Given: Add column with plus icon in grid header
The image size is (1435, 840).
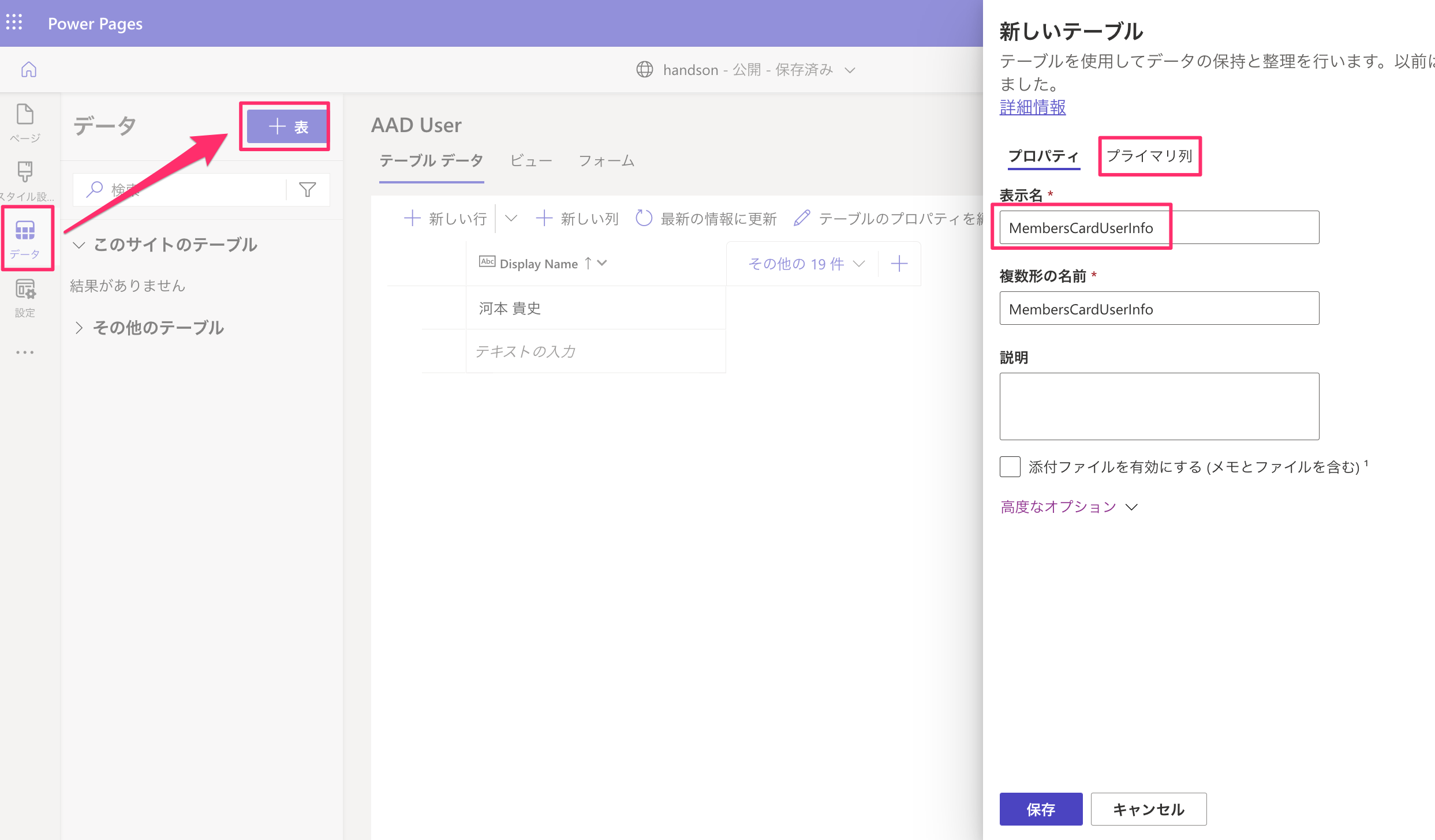Looking at the screenshot, I should (899, 264).
